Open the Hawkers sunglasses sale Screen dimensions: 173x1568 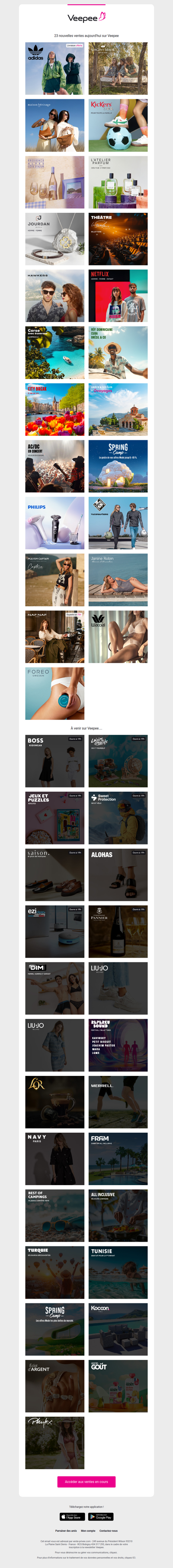click(55, 296)
